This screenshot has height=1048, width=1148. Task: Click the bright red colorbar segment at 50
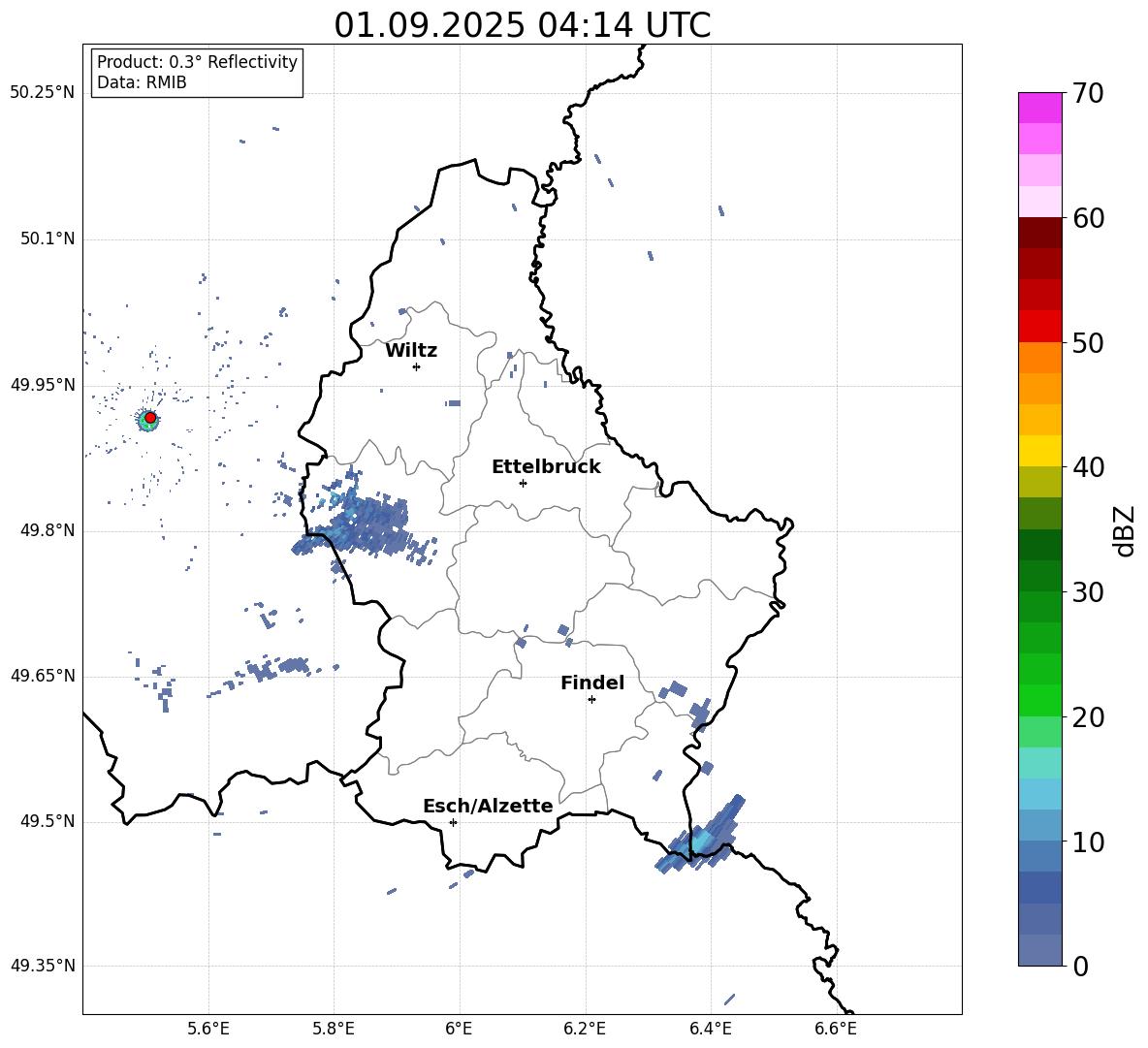[1040, 327]
